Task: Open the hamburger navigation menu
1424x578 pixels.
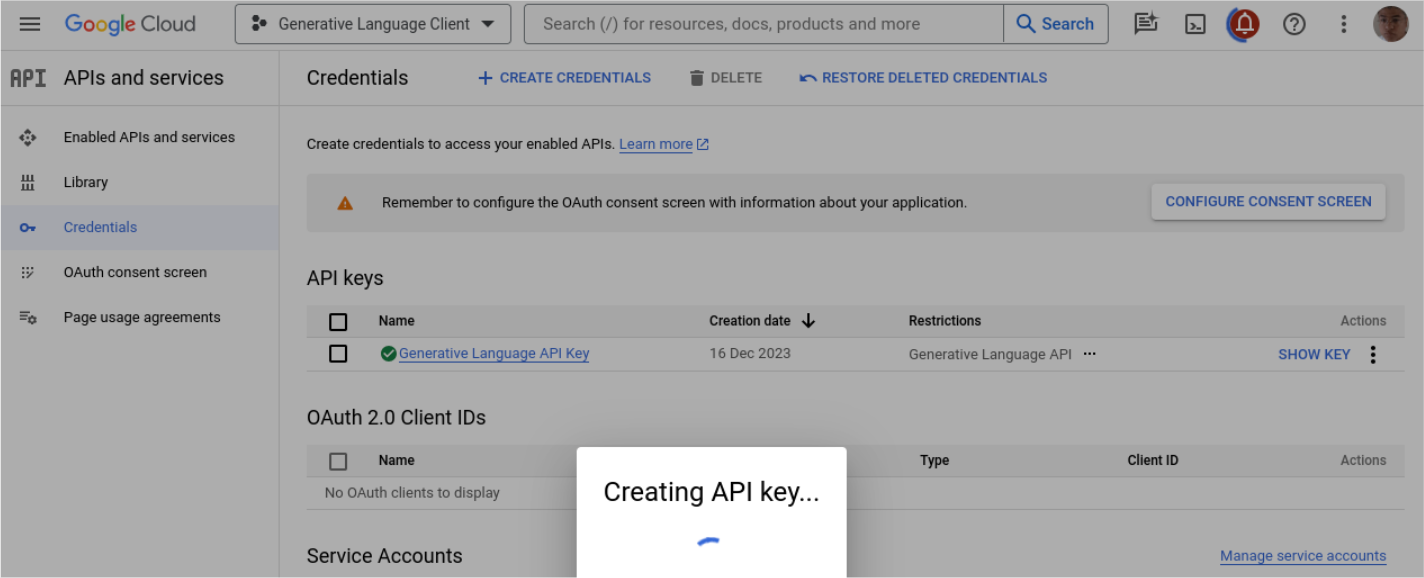Action: tap(30, 24)
